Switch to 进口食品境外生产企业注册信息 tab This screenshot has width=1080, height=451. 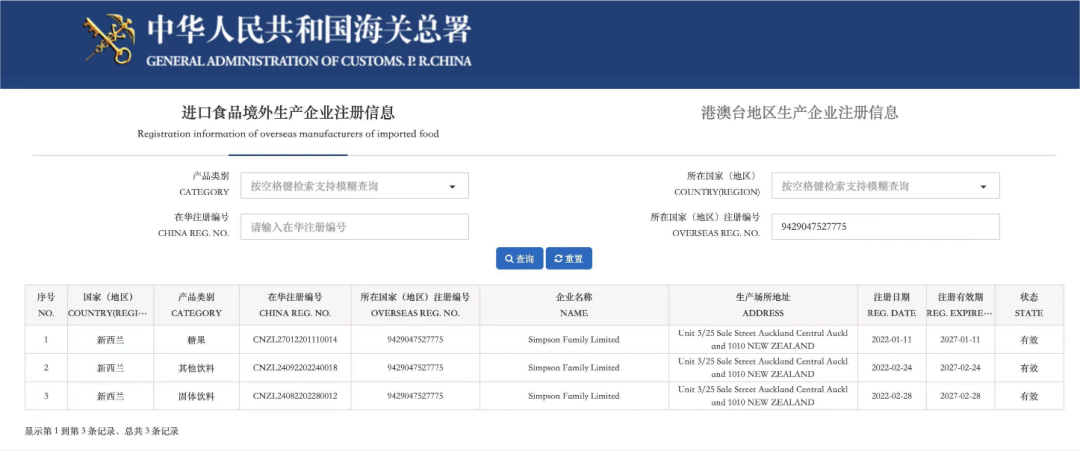point(288,121)
